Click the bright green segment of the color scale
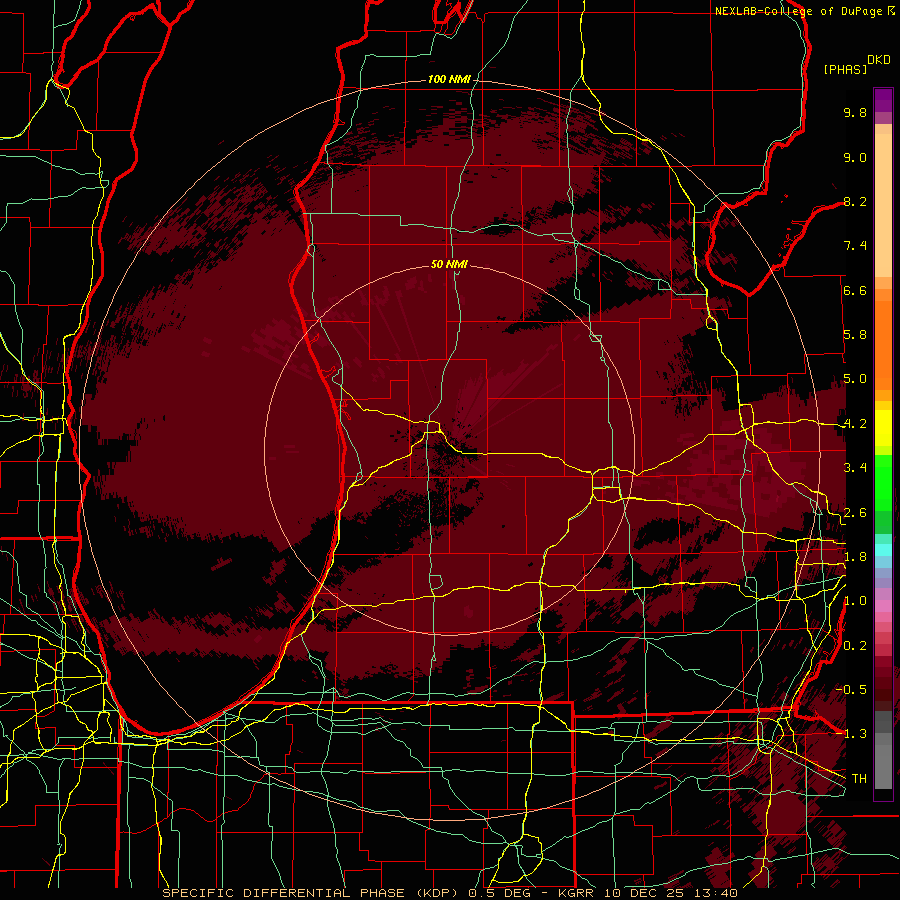Image resolution: width=900 pixels, height=900 pixels. (x=883, y=482)
